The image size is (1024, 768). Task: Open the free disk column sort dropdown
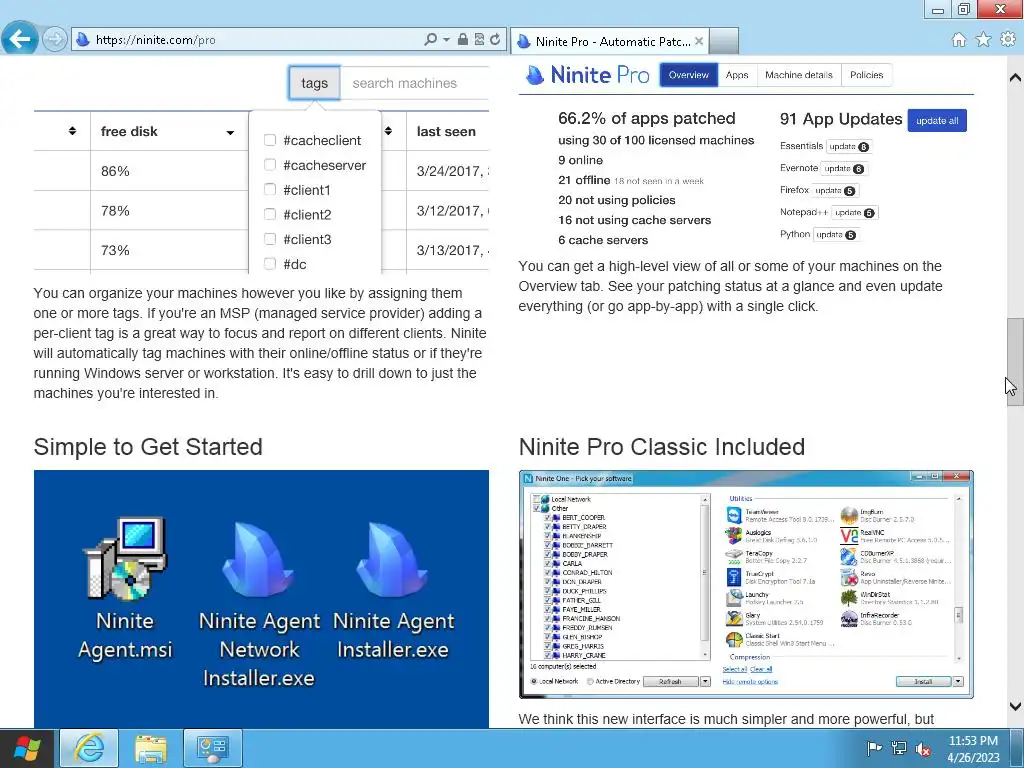(230, 133)
